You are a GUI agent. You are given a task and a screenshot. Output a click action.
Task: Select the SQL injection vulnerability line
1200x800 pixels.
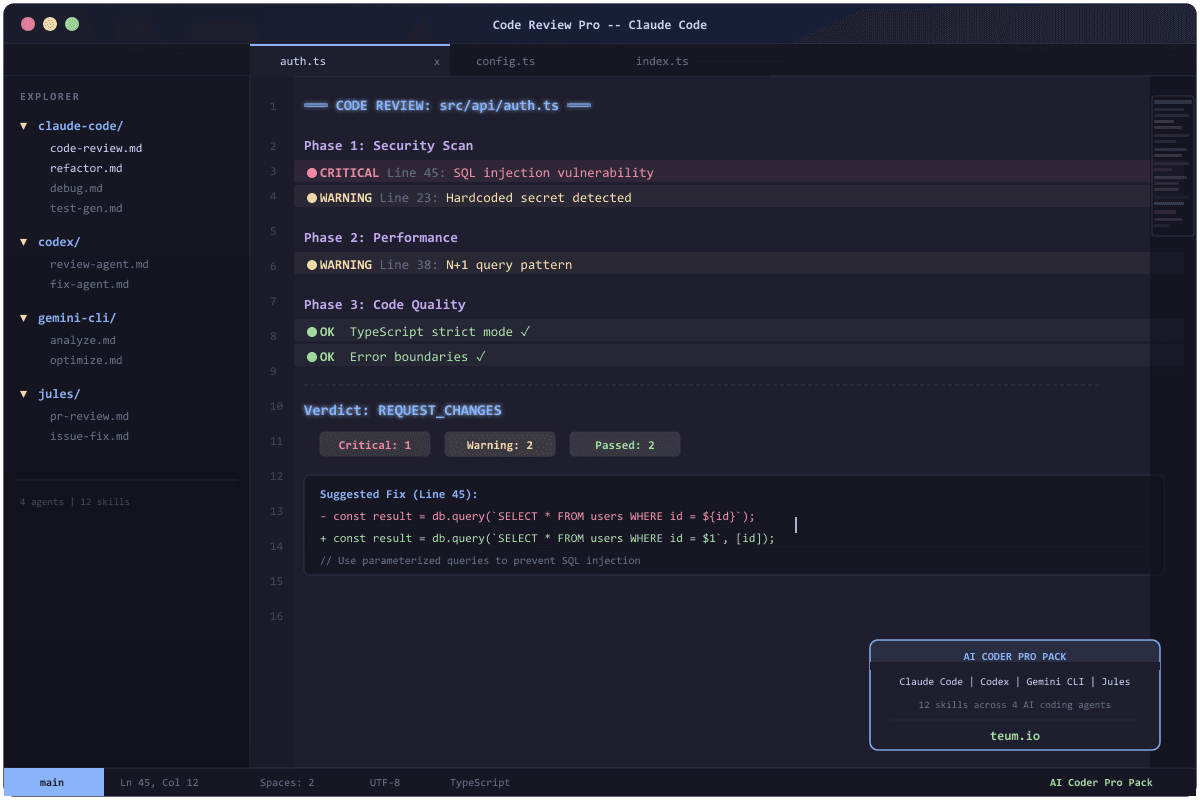tap(722, 172)
